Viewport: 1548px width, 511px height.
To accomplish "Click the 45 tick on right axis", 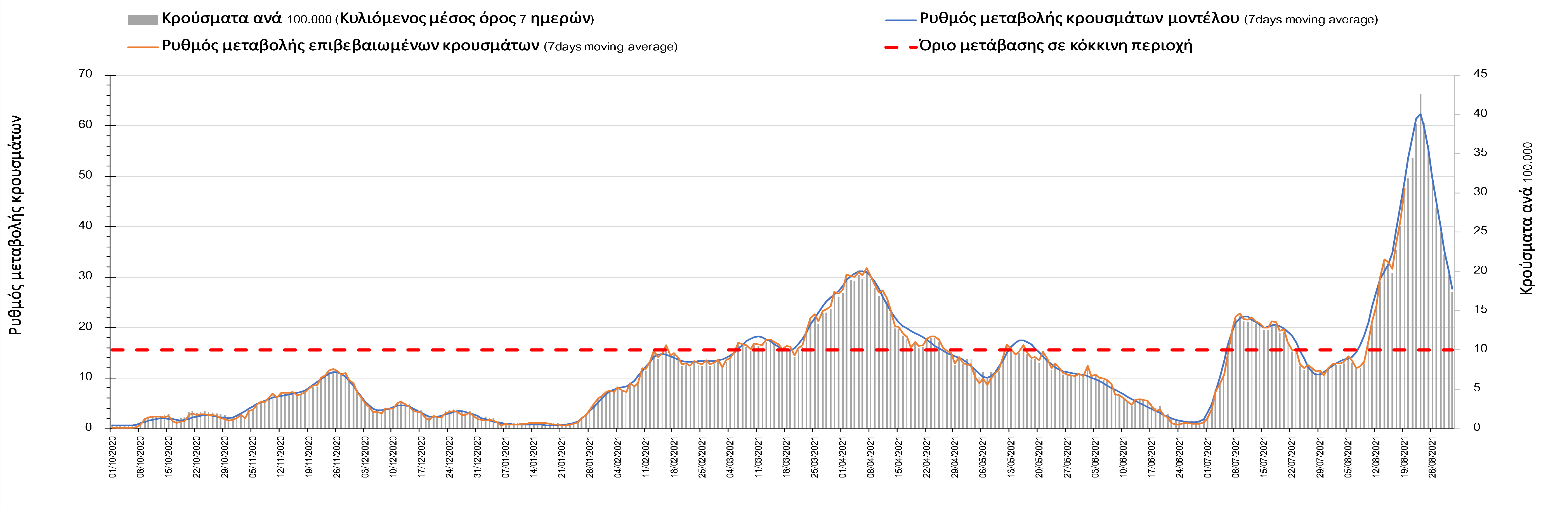I will click(1469, 75).
